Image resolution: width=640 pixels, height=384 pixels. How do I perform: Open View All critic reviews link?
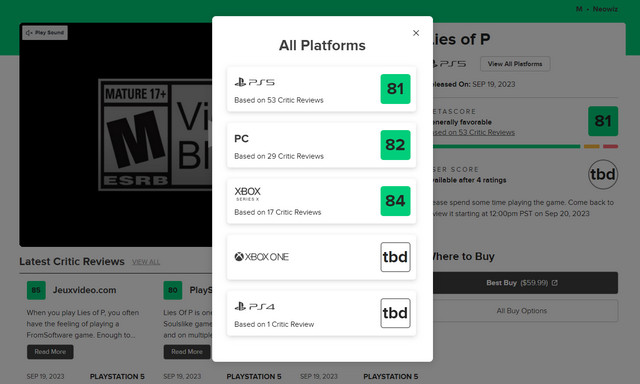click(146, 262)
